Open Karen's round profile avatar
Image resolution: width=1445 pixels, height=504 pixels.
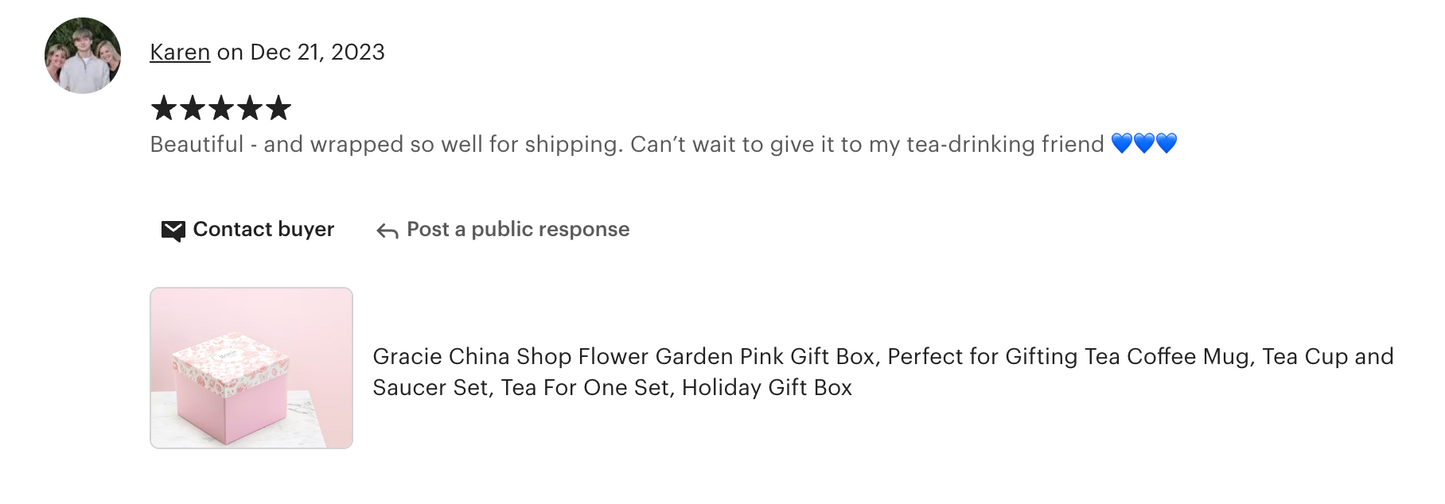pos(83,55)
